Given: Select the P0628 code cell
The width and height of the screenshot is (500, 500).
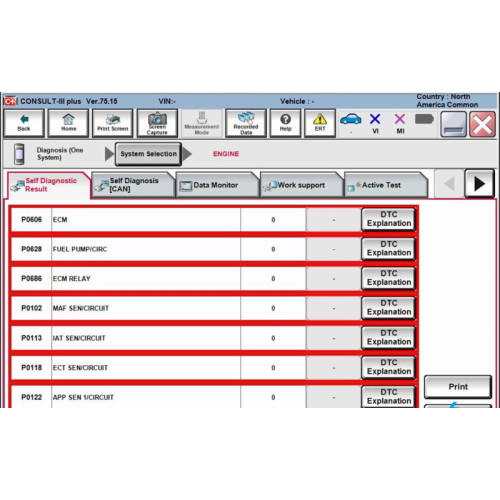Looking at the screenshot, I should point(31,249).
